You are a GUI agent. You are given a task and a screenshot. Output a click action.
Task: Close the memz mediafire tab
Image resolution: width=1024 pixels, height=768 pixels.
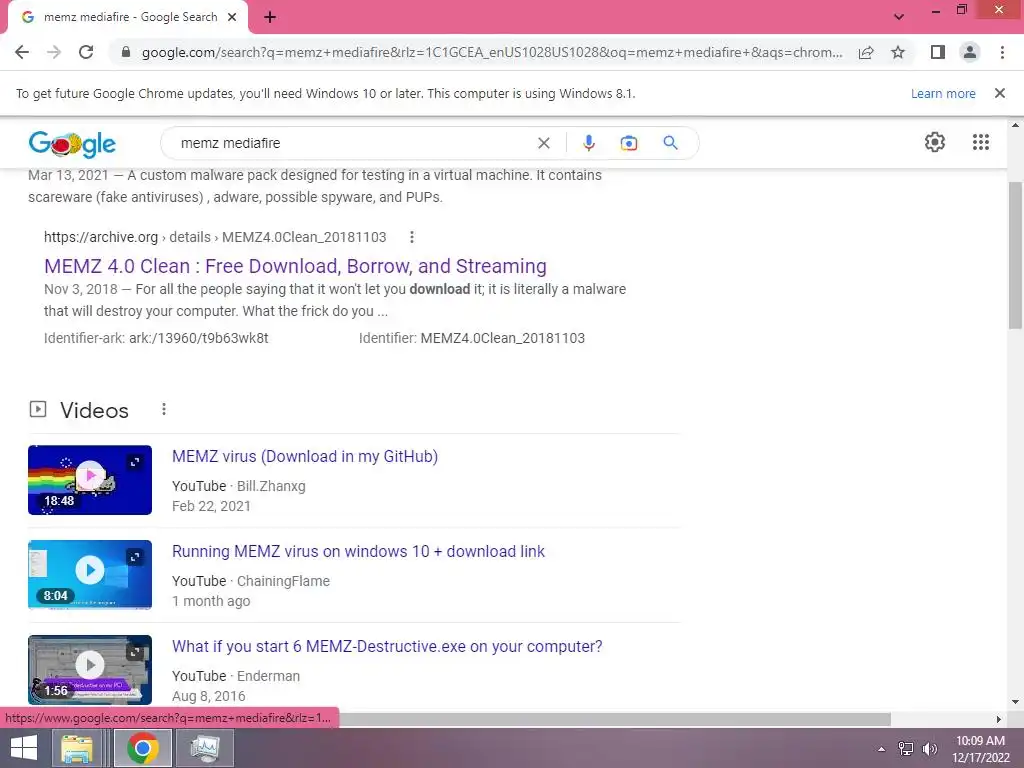pyautogui.click(x=232, y=17)
